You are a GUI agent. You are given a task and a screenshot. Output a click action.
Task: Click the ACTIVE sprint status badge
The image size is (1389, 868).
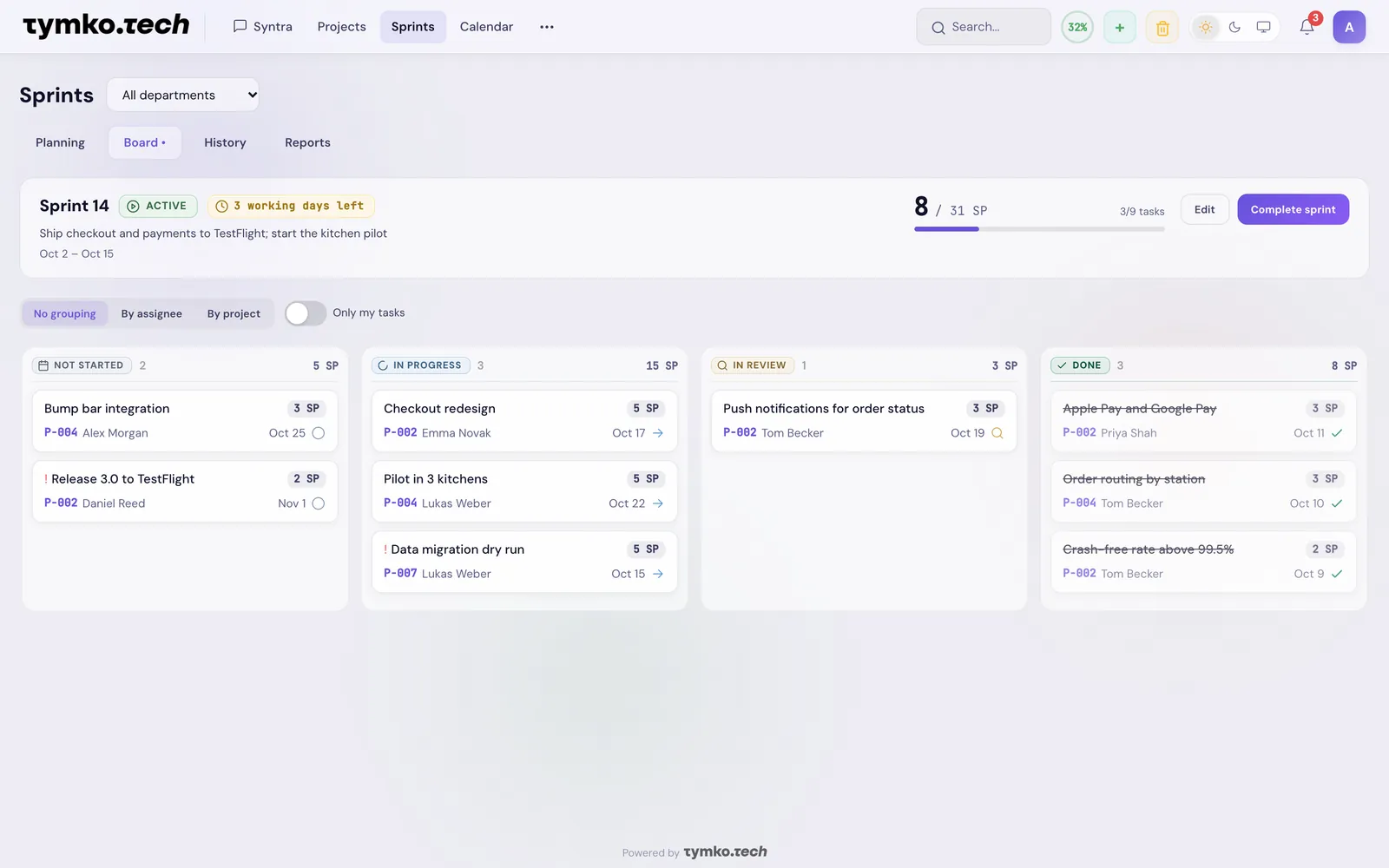click(158, 206)
